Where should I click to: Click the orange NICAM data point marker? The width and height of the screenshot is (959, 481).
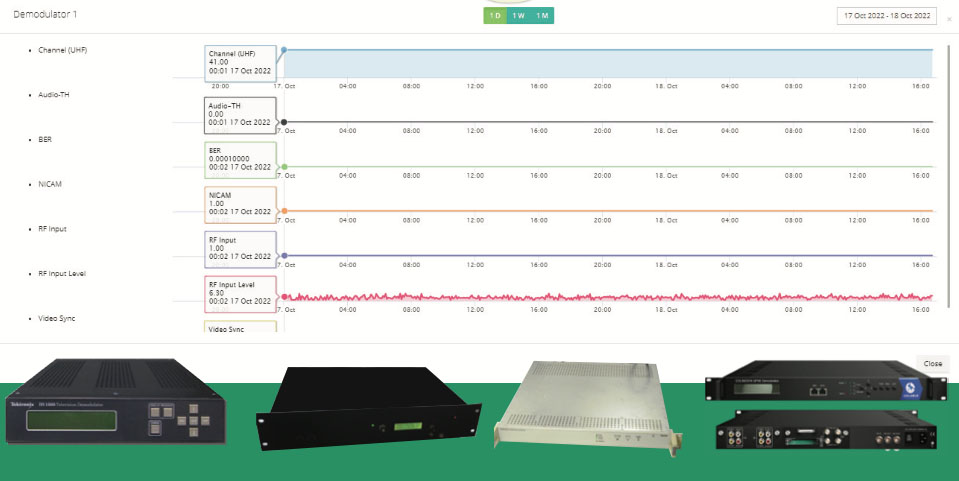click(284, 211)
